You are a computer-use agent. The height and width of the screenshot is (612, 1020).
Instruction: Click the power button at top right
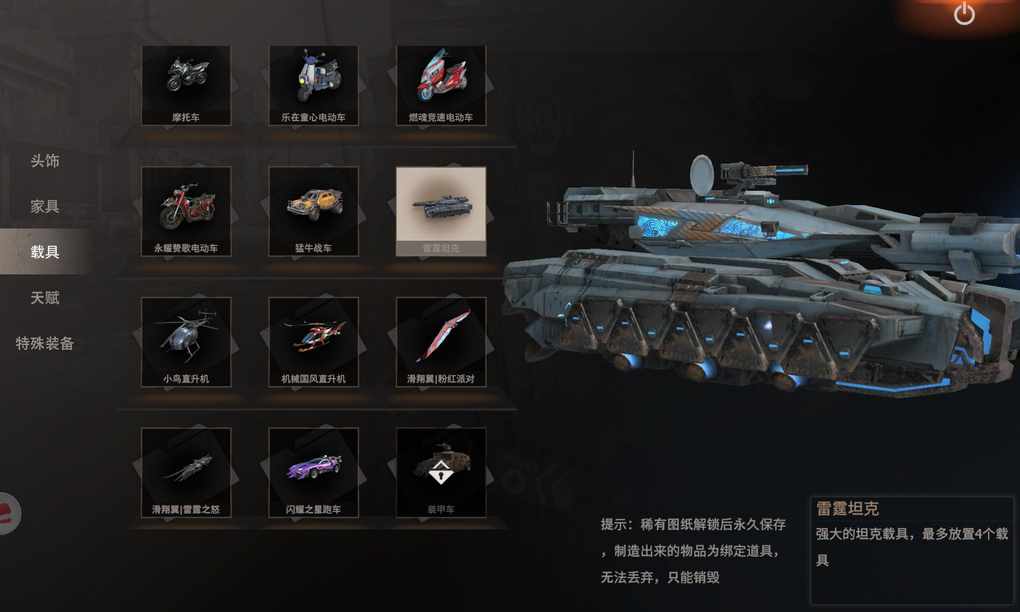tap(964, 14)
